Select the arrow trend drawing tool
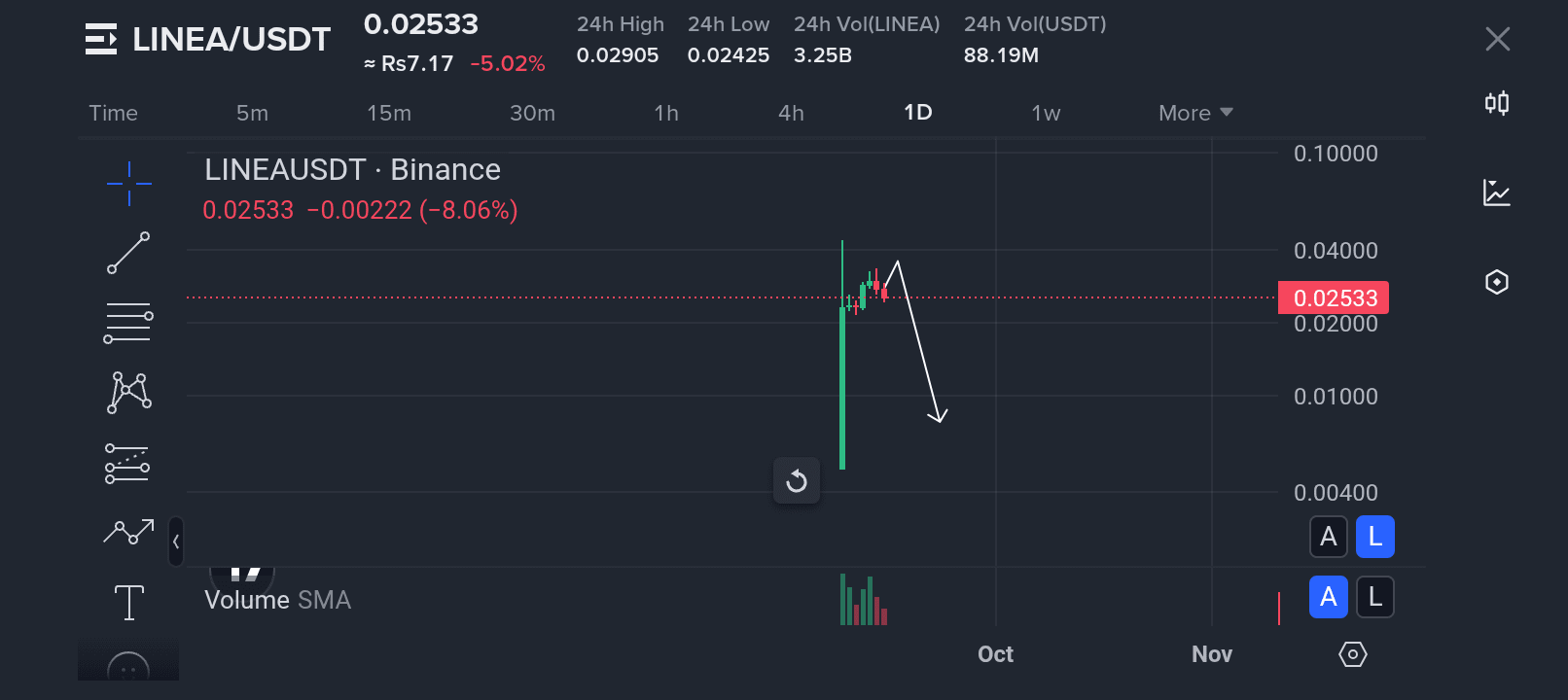Viewport: 1568px width, 700px height. pyautogui.click(x=128, y=532)
